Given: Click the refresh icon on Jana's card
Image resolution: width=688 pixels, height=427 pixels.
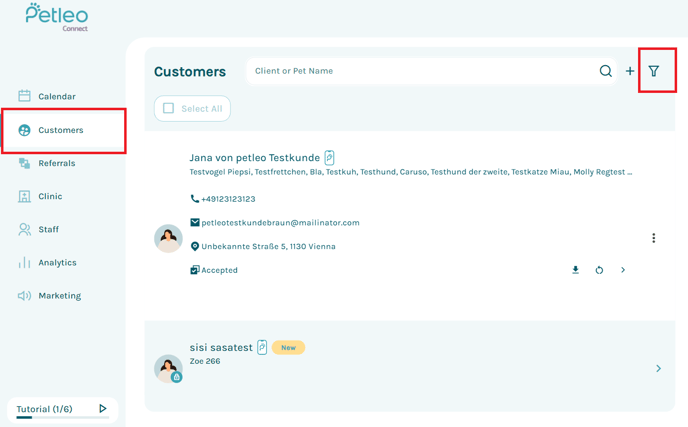Looking at the screenshot, I should tap(599, 270).
